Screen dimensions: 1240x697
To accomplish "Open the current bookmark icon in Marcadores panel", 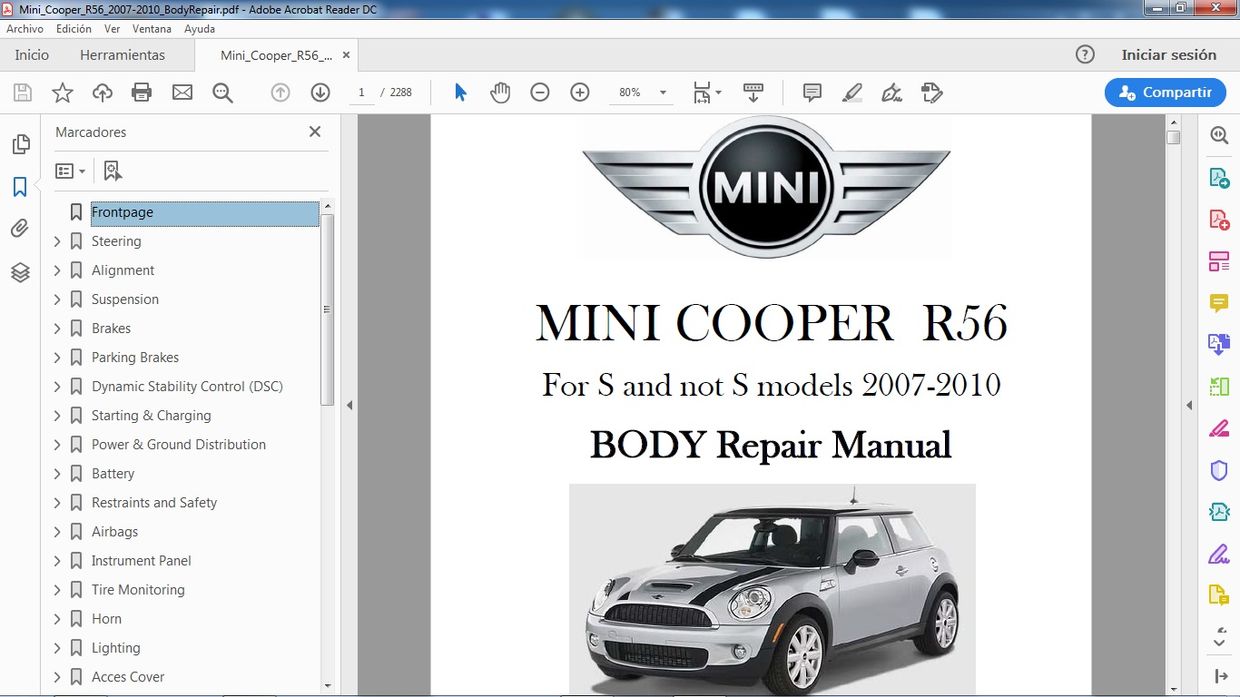I will 112,170.
